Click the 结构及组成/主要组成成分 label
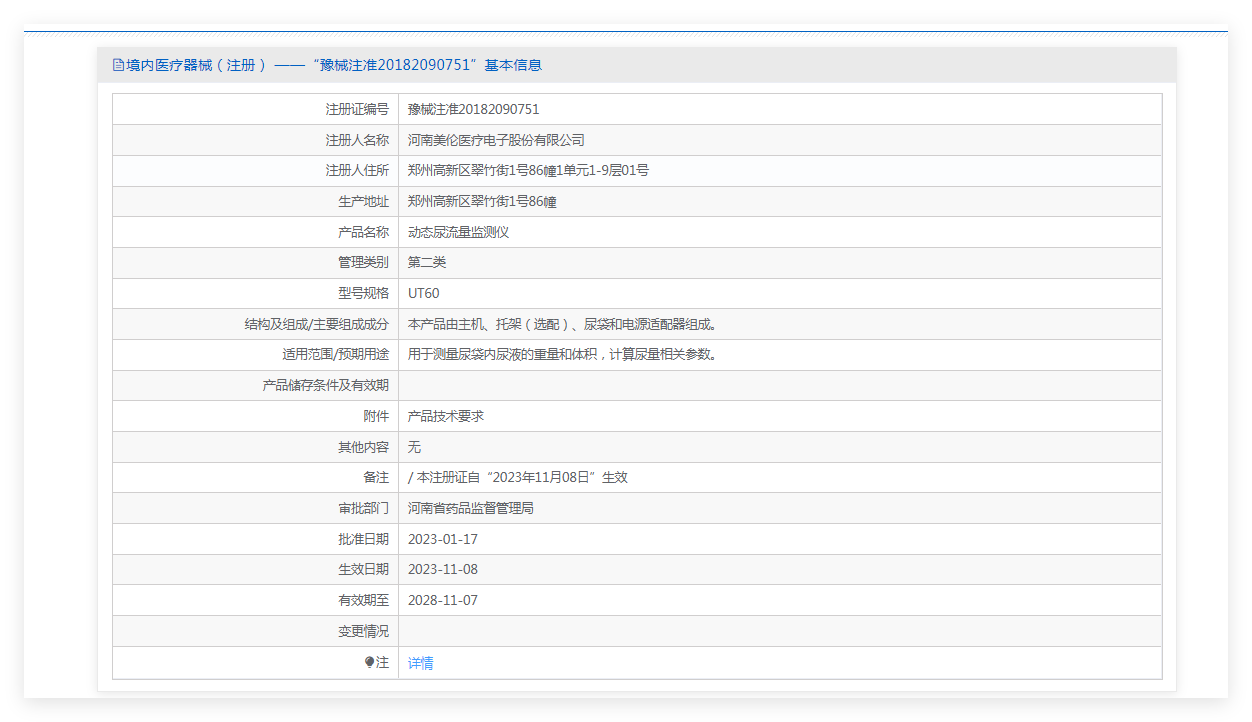 316,324
